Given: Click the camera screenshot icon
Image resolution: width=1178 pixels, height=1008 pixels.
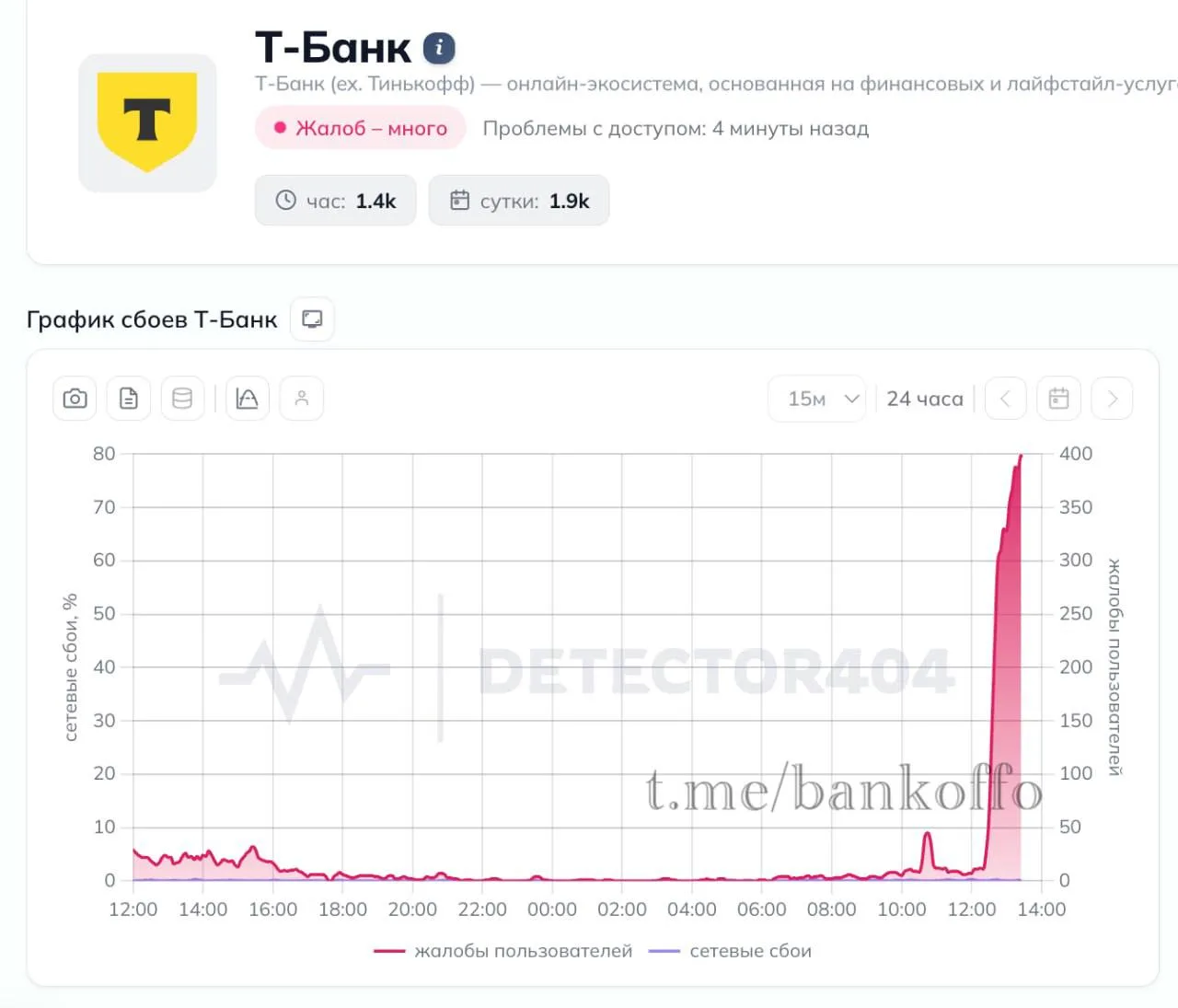Looking at the screenshot, I should 75,399.
